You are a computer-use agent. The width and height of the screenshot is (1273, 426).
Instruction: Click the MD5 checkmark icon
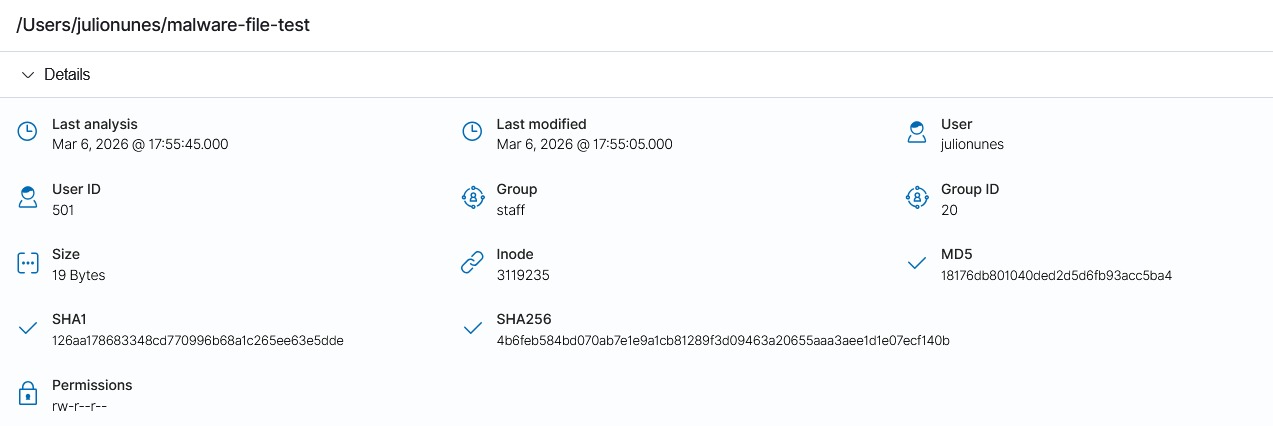917,263
